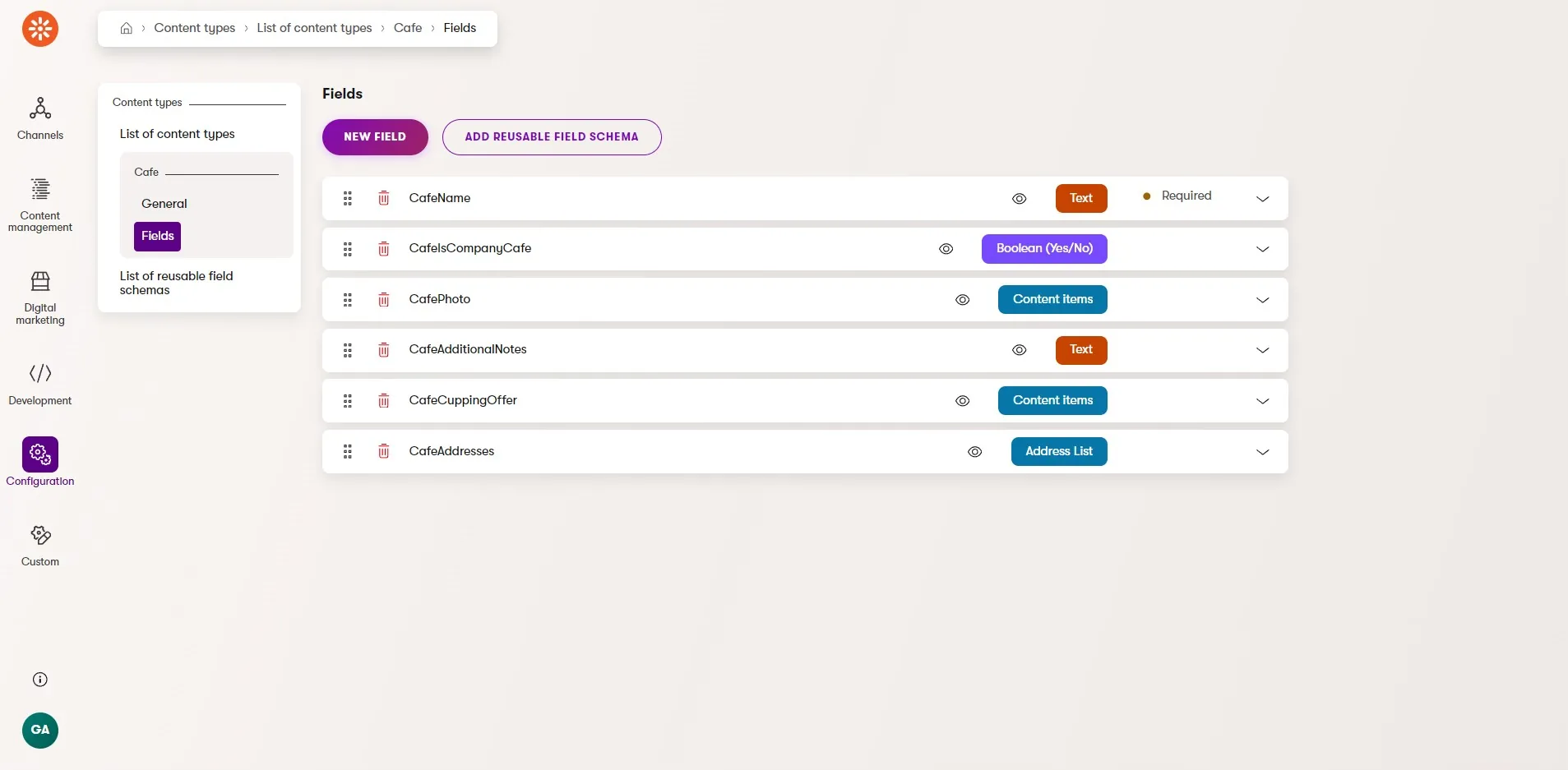Grab the CafeAdditionalNotes row drag handle

pos(348,350)
